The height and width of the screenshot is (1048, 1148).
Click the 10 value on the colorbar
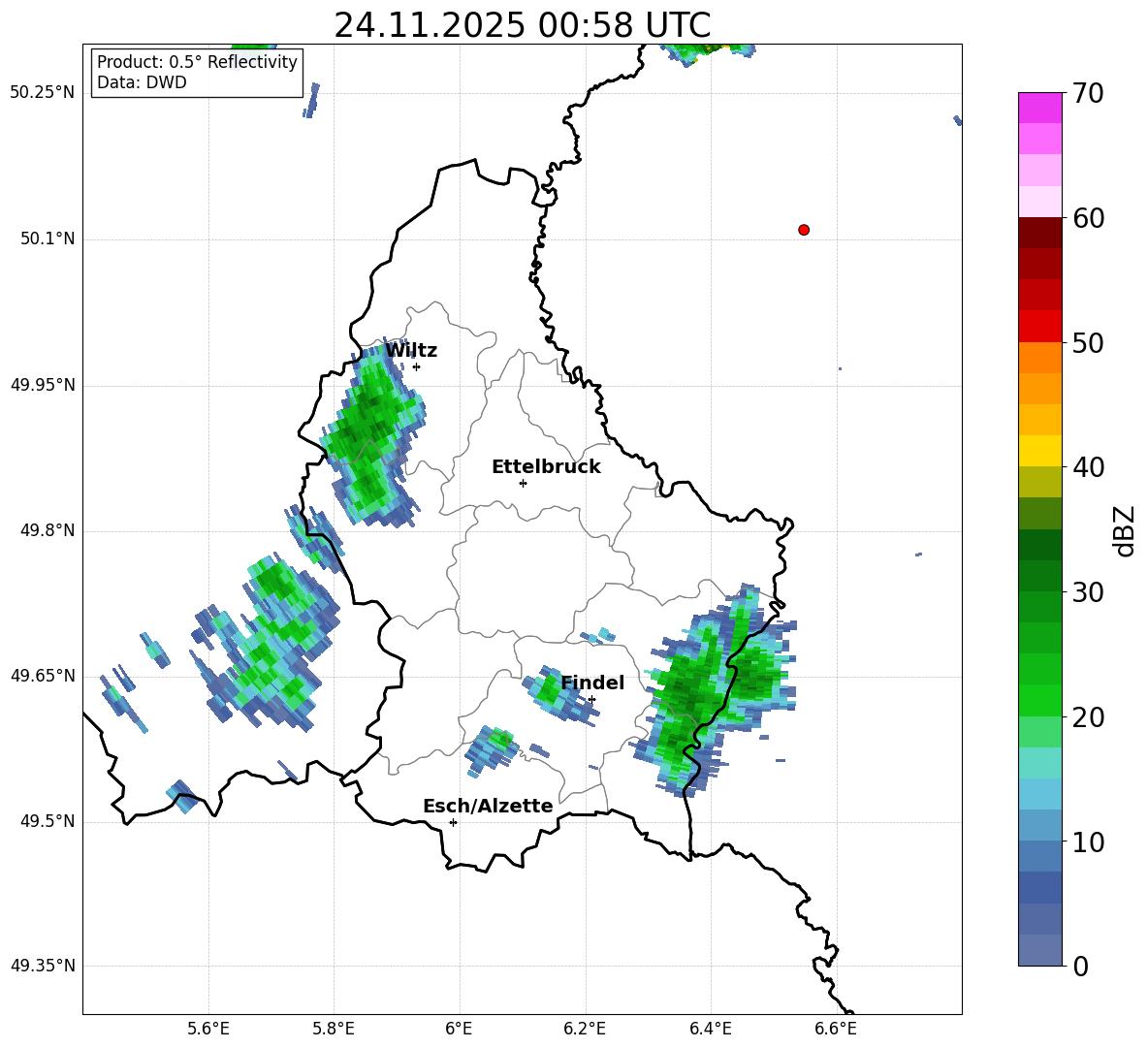pos(1088,842)
